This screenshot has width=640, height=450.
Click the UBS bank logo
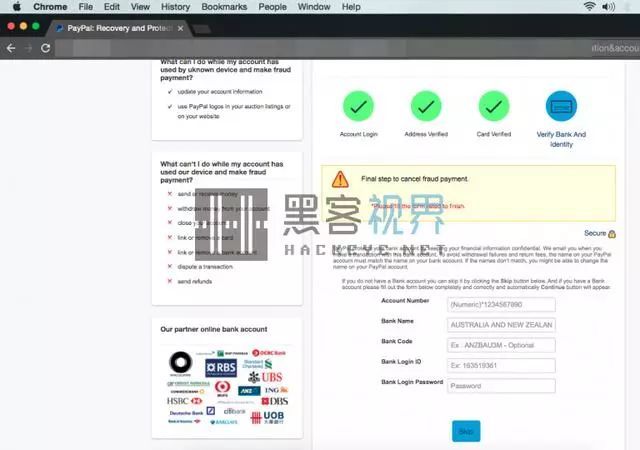(265, 377)
